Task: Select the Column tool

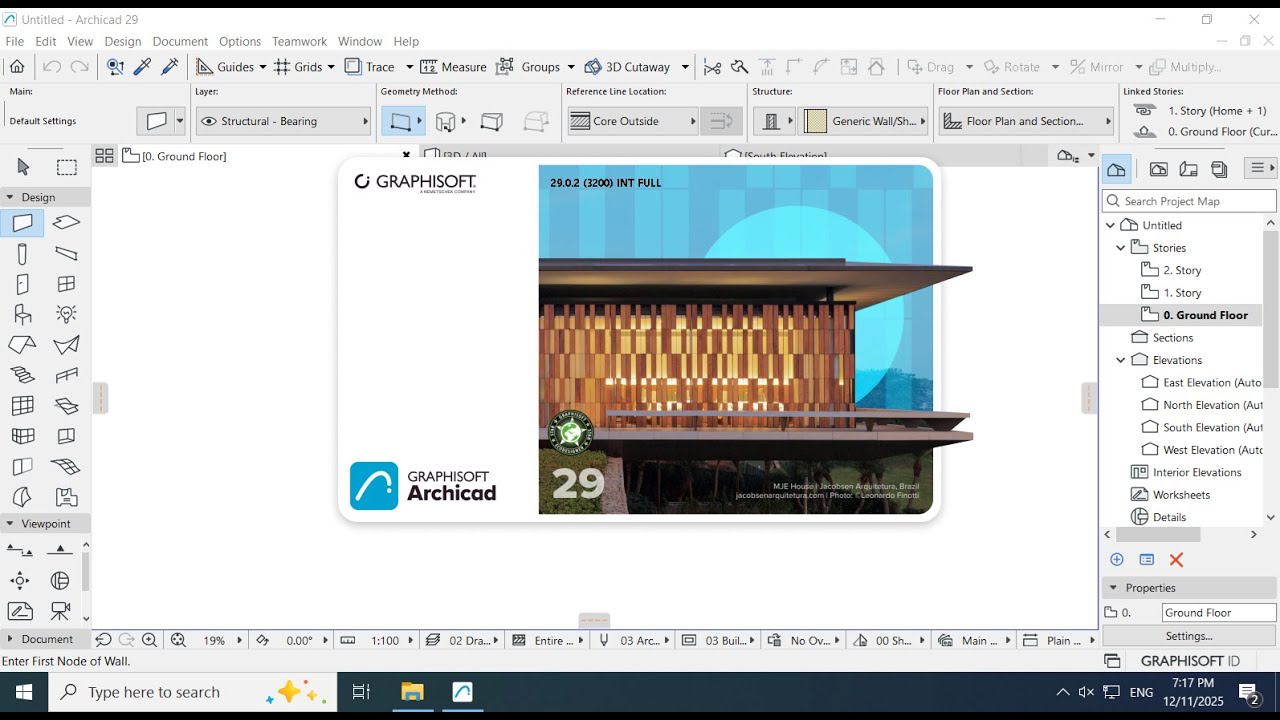Action: tap(23, 253)
